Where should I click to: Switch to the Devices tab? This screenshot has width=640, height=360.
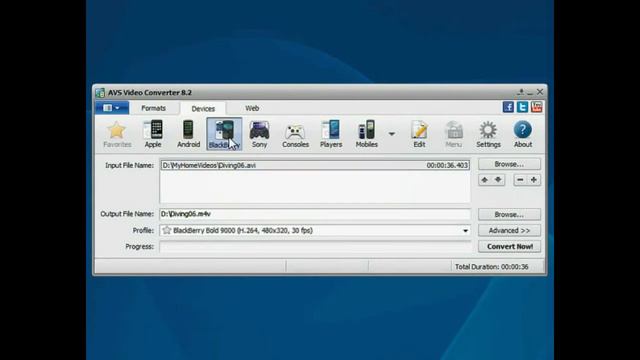[x=203, y=109]
